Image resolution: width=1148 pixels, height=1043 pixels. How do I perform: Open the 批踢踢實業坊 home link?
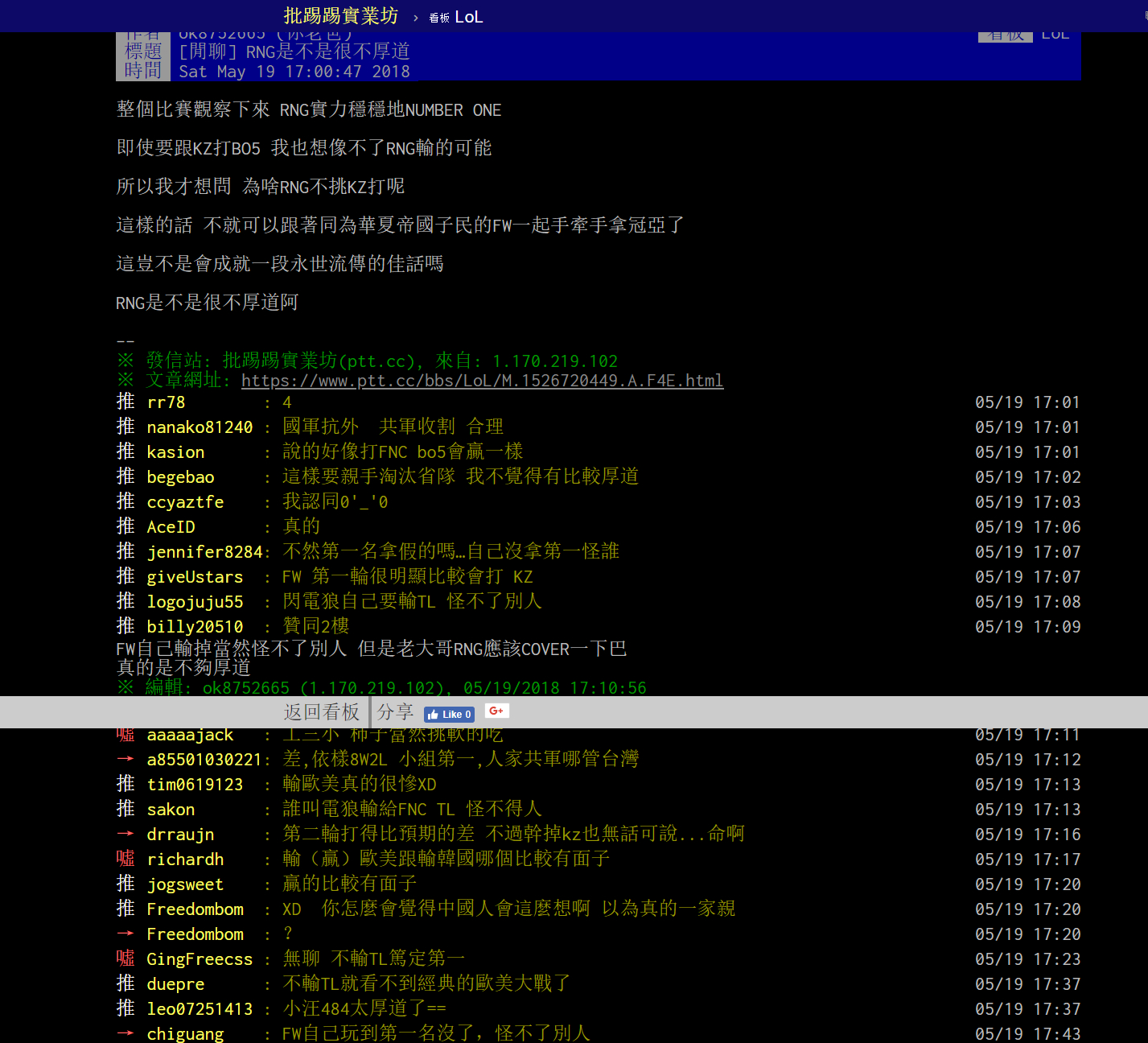[341, 16]
